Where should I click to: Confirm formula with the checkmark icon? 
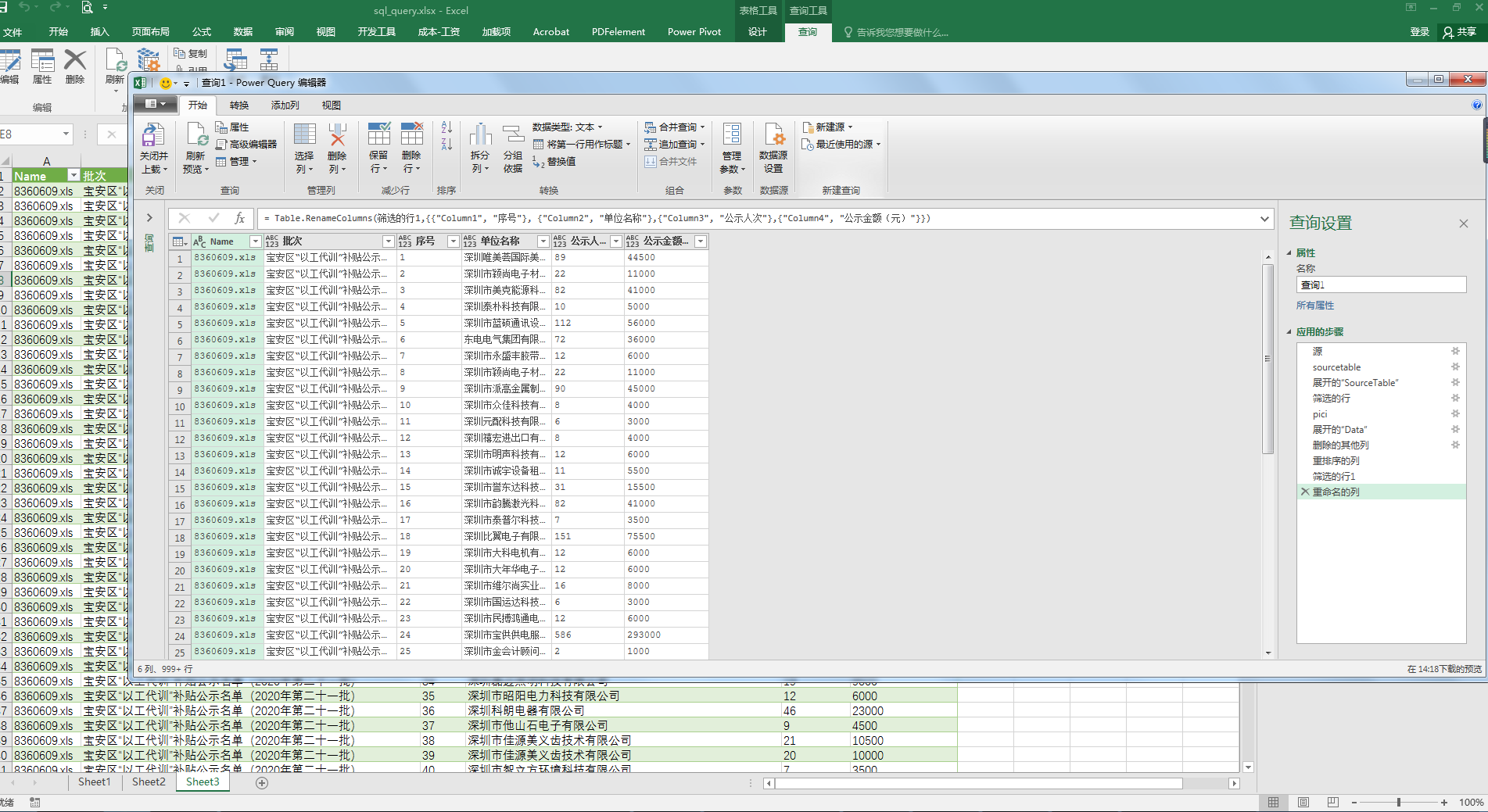(213, 219)
